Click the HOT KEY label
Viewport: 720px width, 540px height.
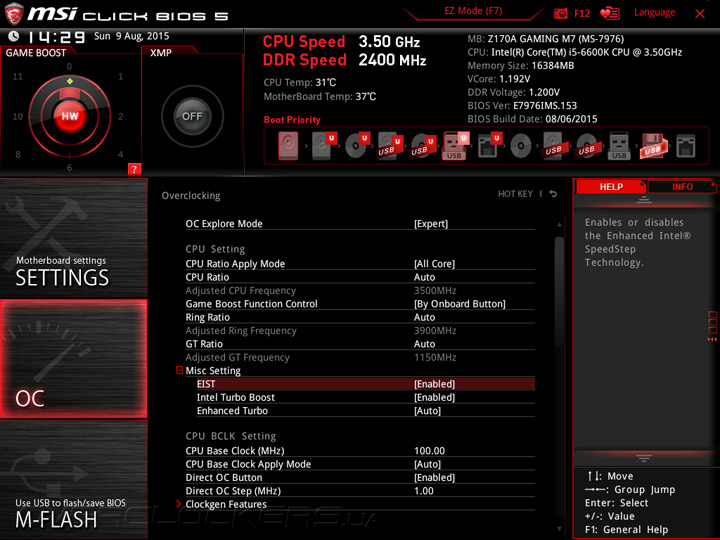(515, 194)
